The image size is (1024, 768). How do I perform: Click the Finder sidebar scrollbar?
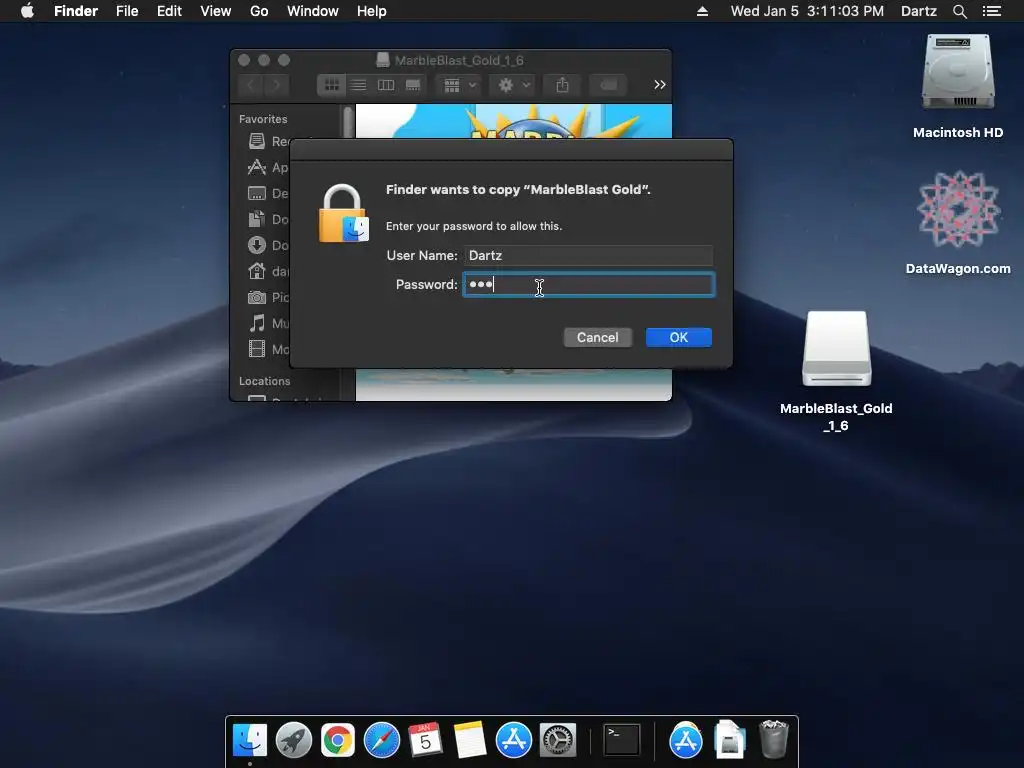point(347,121)
